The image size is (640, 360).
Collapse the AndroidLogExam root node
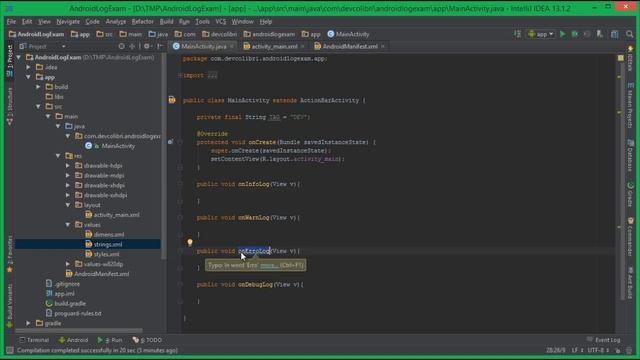click(19, 58)
